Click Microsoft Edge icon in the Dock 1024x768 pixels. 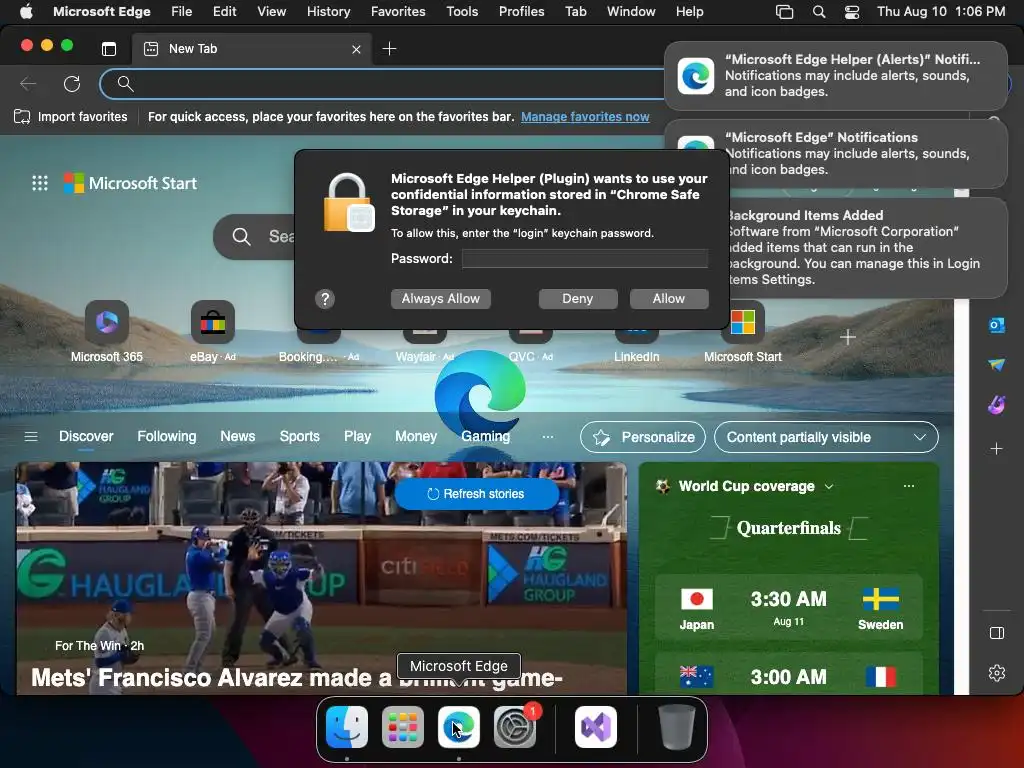pos(458,726)
